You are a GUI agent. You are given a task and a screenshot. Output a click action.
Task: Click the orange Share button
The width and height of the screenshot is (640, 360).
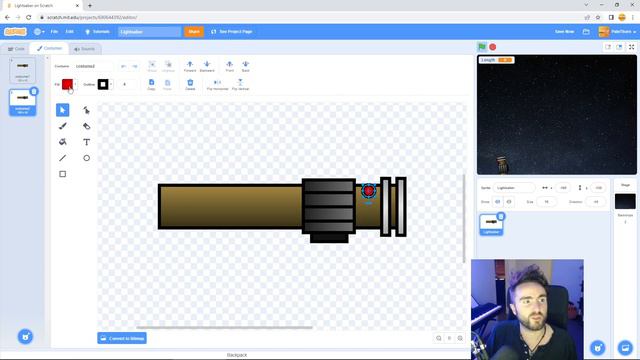tap(194, 31)
